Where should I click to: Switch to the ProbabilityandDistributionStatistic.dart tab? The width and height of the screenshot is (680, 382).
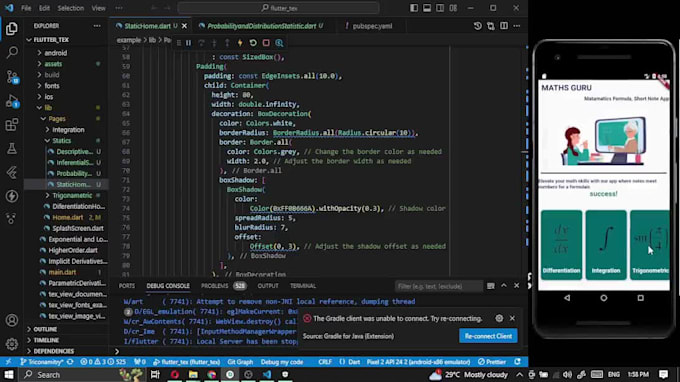pos(261,26)
